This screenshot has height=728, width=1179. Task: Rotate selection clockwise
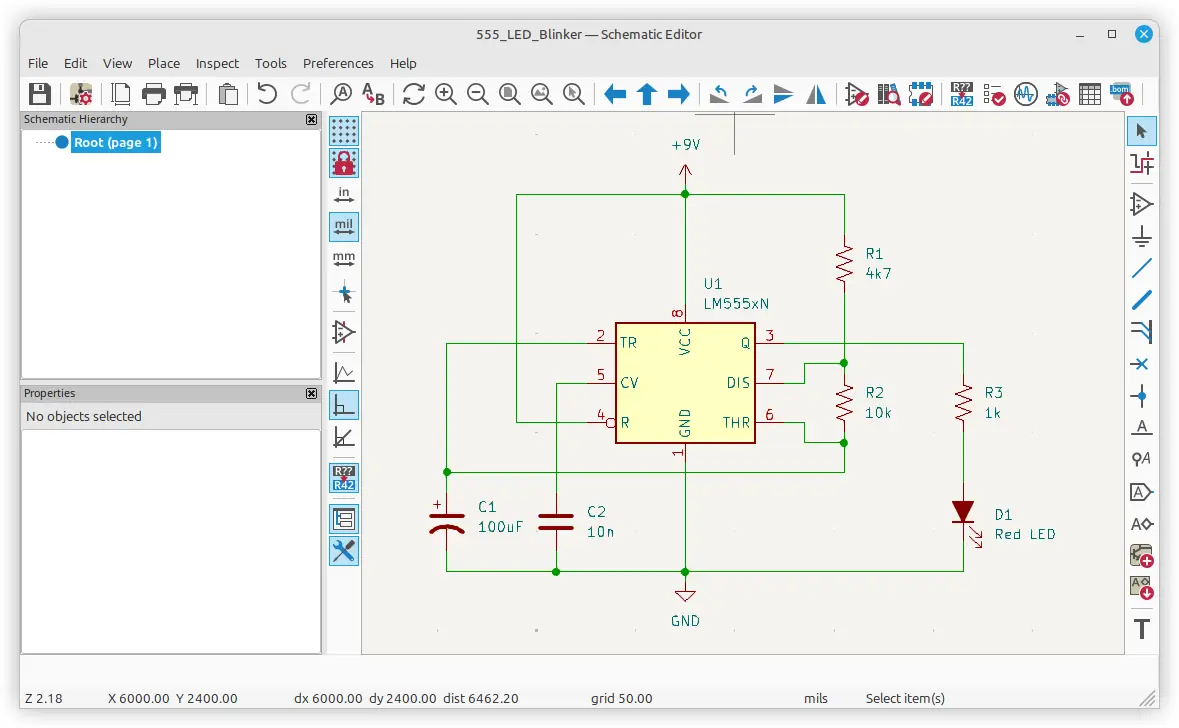click(x=752, y=94)
